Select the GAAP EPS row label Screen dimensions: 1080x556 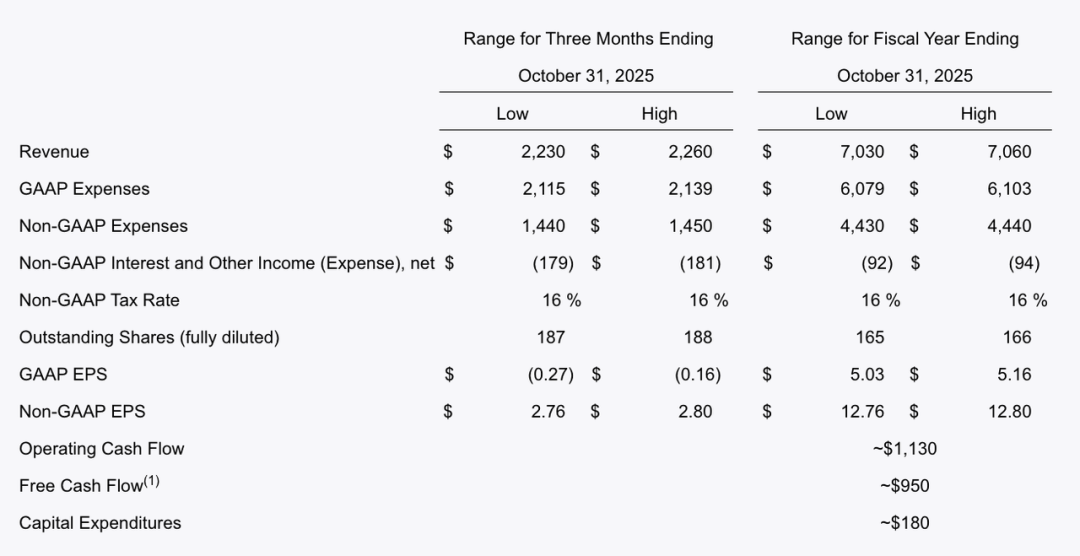pyautogui.click(x=63, y=374)
